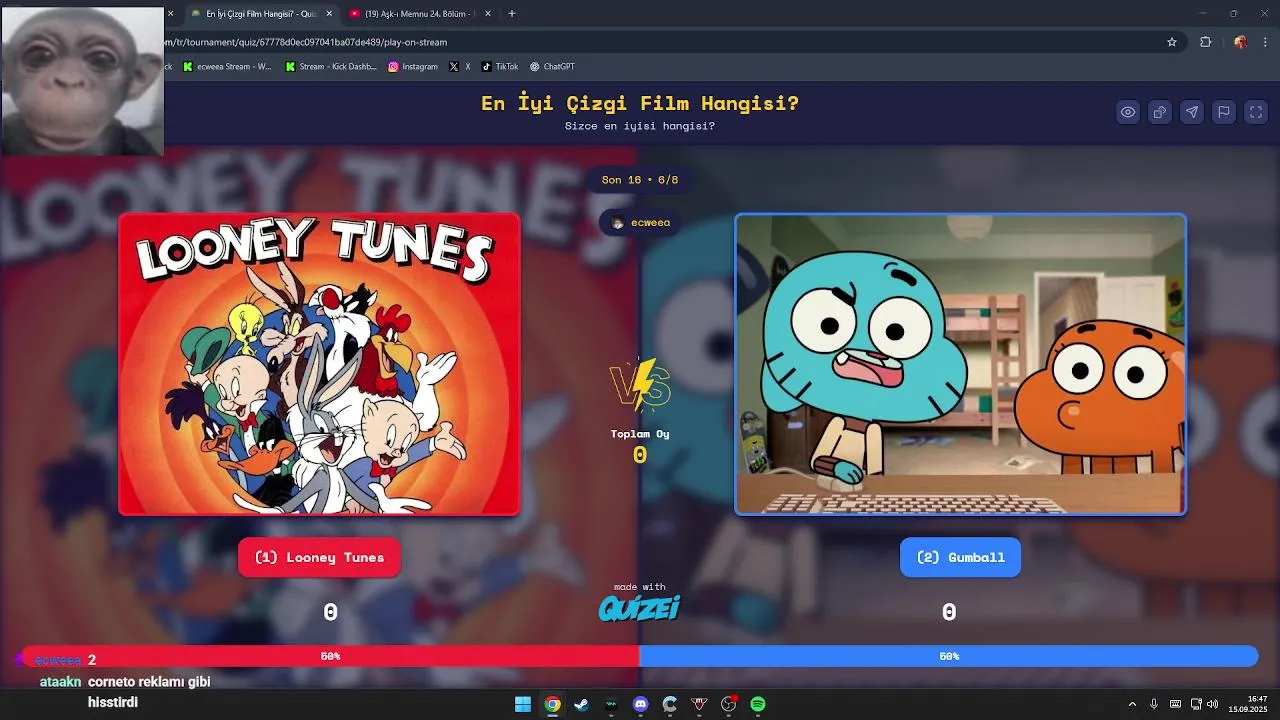Click the crescent C app taskbar icon
1280x720 pixels.
click(670, 704)
